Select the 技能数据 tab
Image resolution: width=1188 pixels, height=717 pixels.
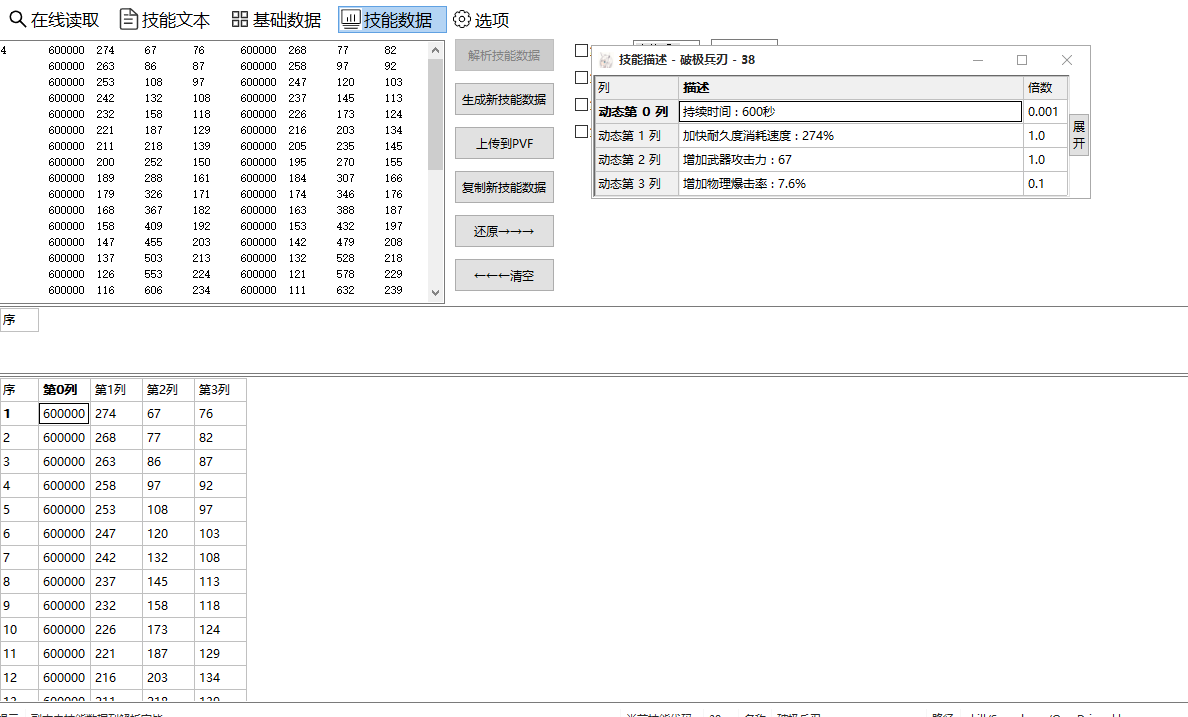[x=392, y=19]
